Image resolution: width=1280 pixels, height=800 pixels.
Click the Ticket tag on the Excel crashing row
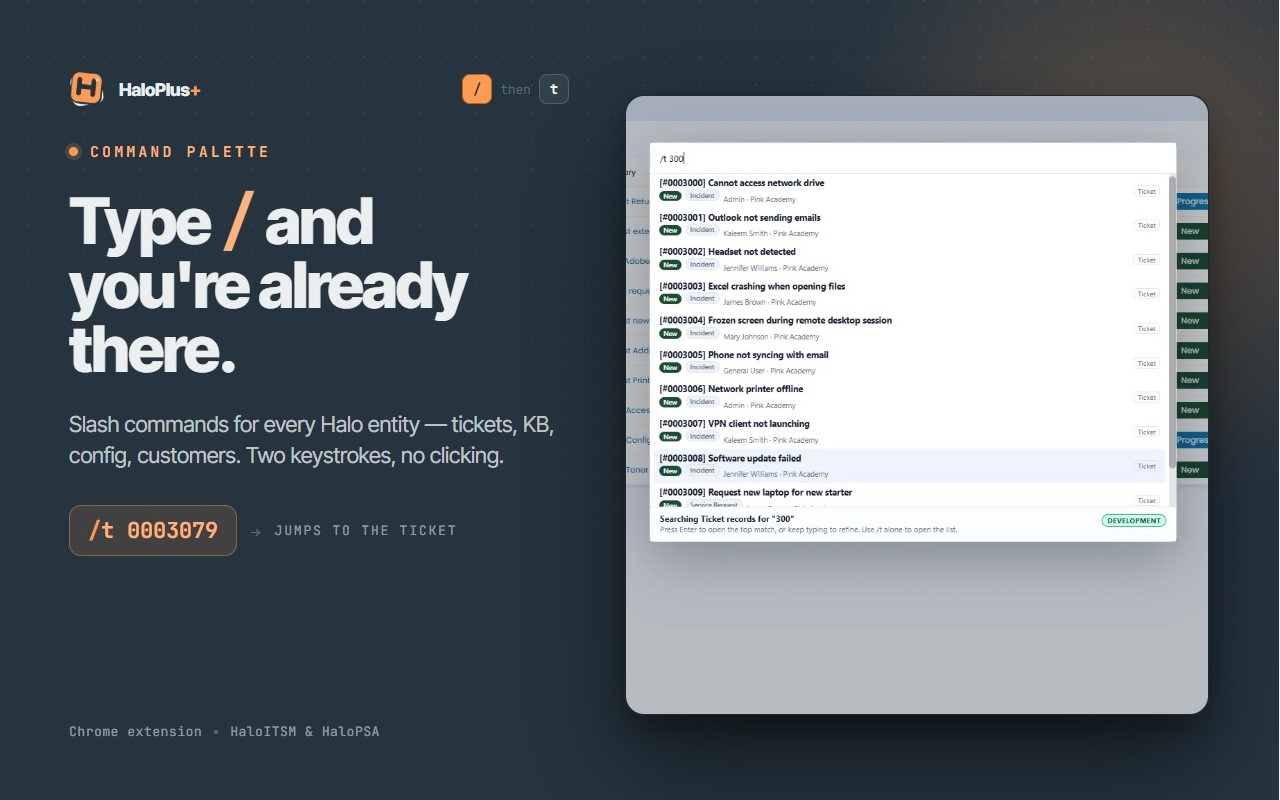click(x=1146, y=294)
